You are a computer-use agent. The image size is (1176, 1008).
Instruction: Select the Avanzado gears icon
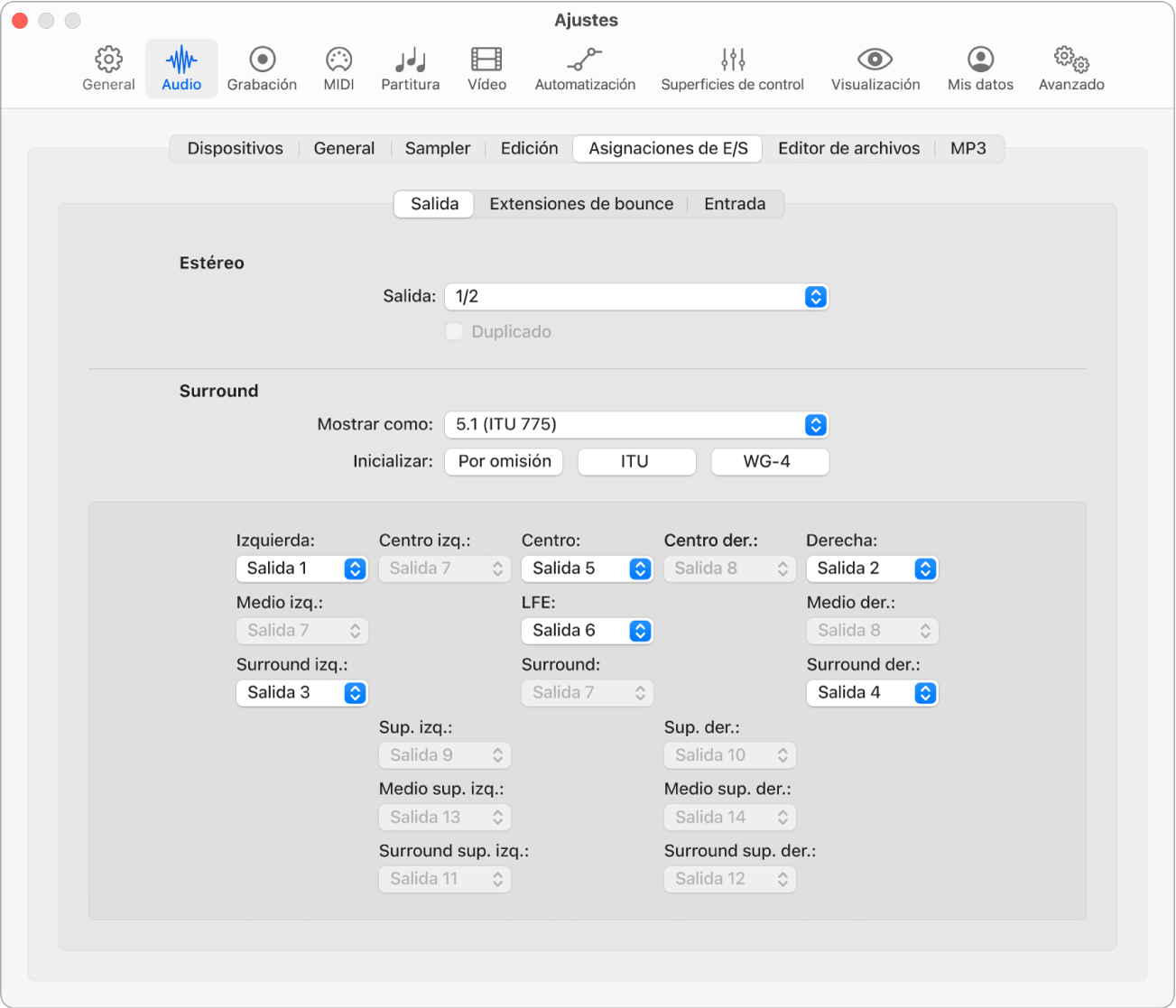[x=1070, y=69]
